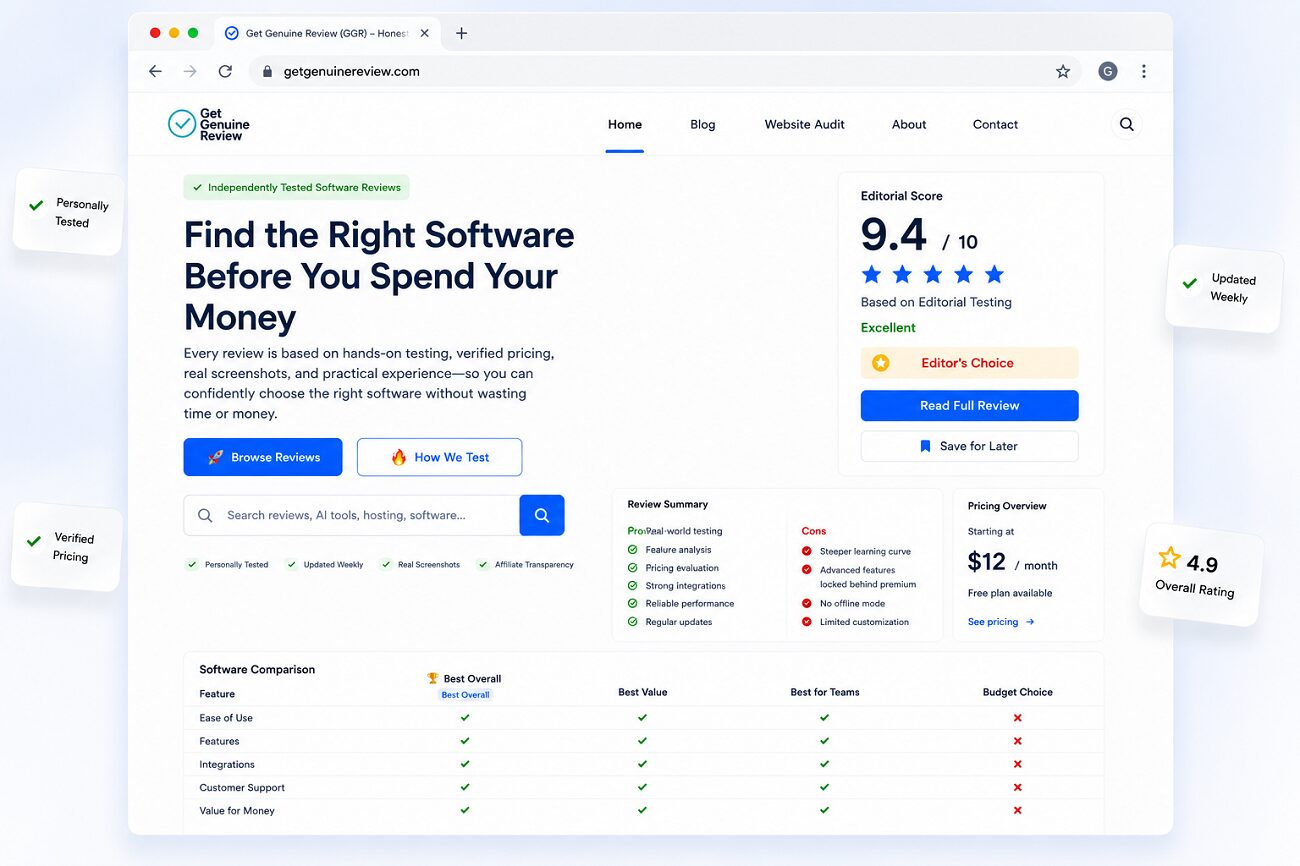Image resolution: width=1300 pixels, height=866 pixels.
Task: Click the Steeper learning curve con
Action: pos(865,551)
